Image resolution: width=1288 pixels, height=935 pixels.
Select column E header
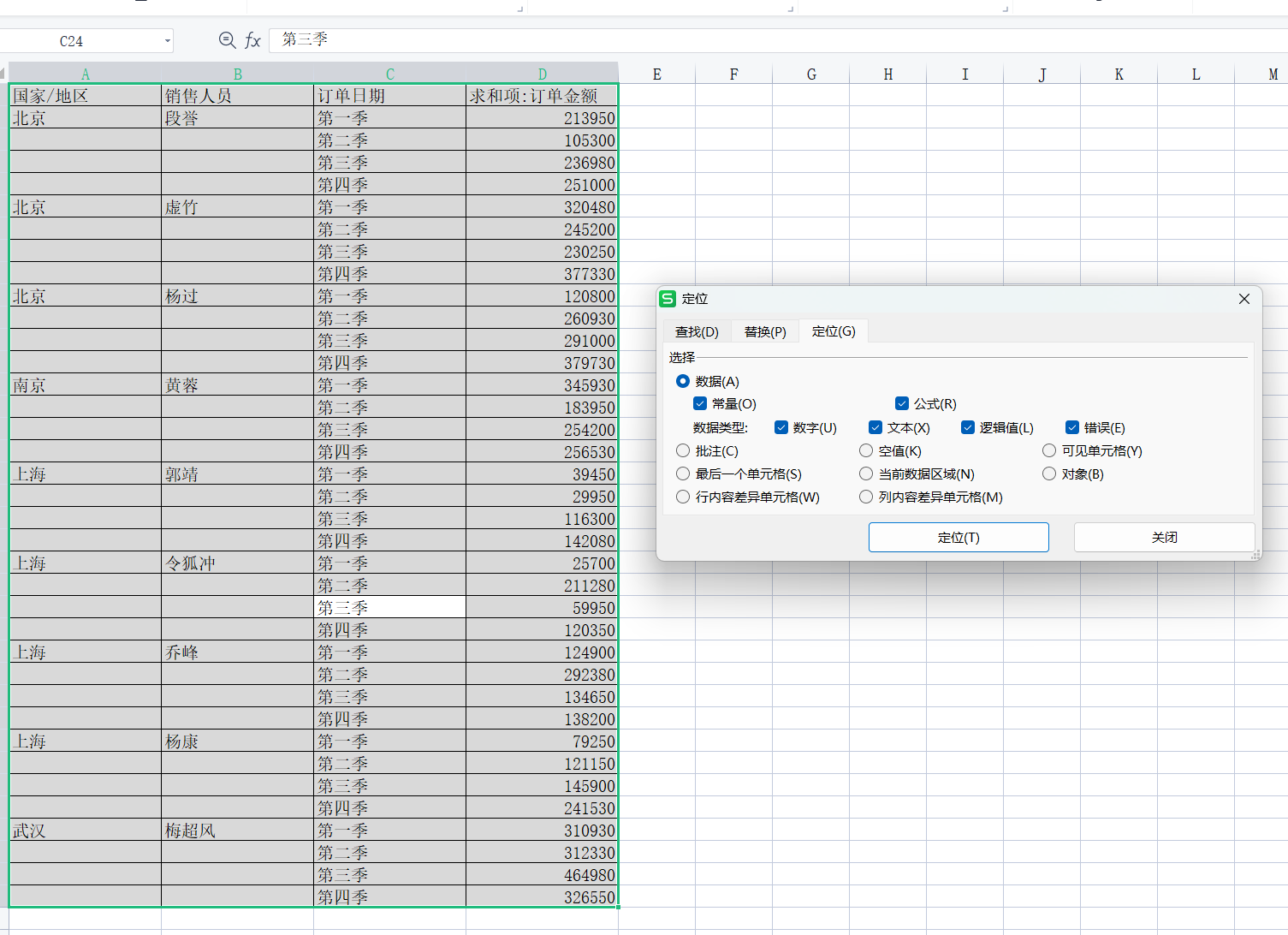(656, 74)
